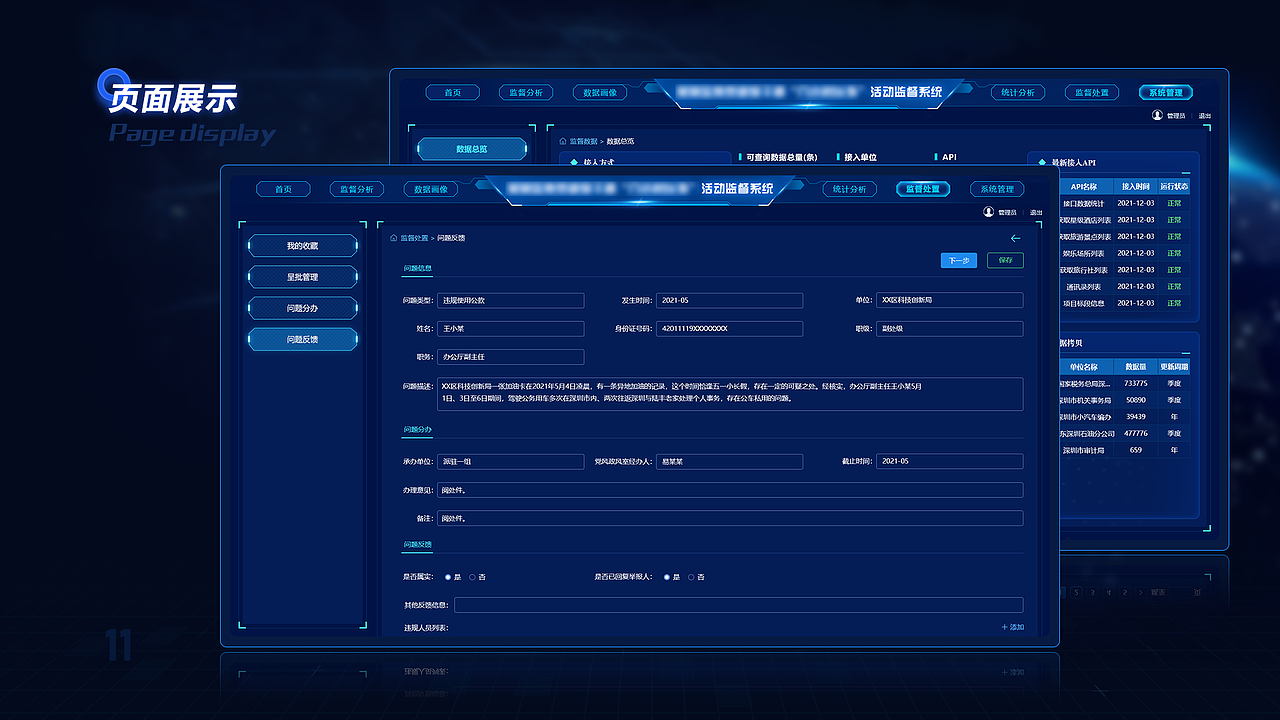
Task: Click 数据总览 sidebar button in back window
Action: (x=472, y=149)
